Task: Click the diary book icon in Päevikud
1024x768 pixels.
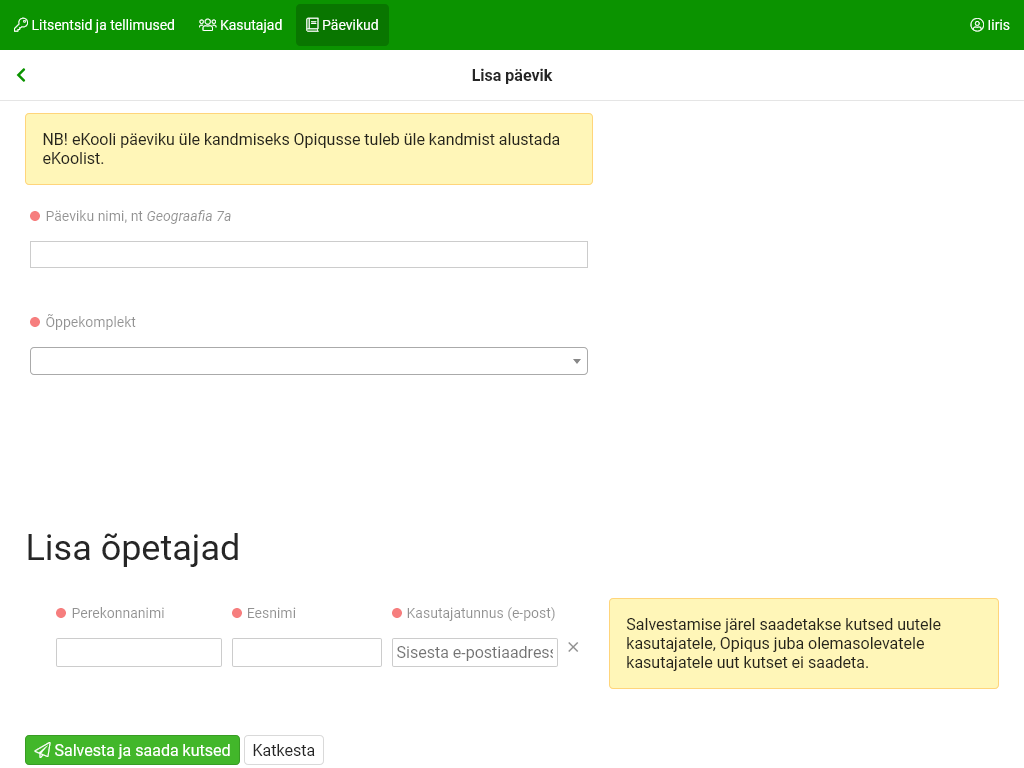Action: pos(312,25)
